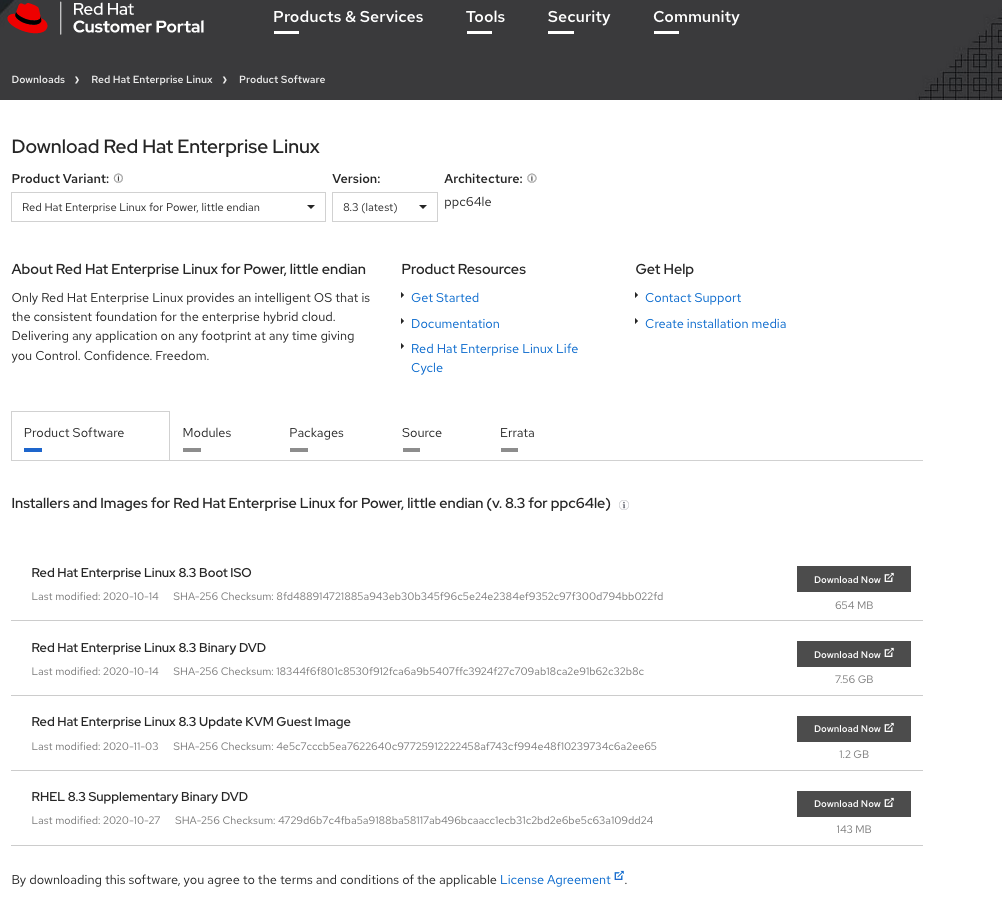Download the 8.3 Boot ISO
1002x912 pixels.
click(x=853, y=579)
